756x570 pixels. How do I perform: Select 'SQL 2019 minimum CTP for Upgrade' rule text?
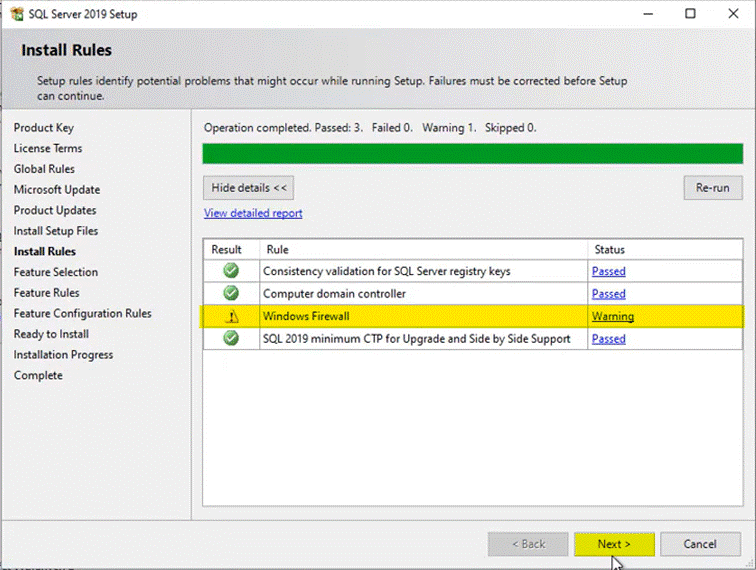click(x=417, y=339)
